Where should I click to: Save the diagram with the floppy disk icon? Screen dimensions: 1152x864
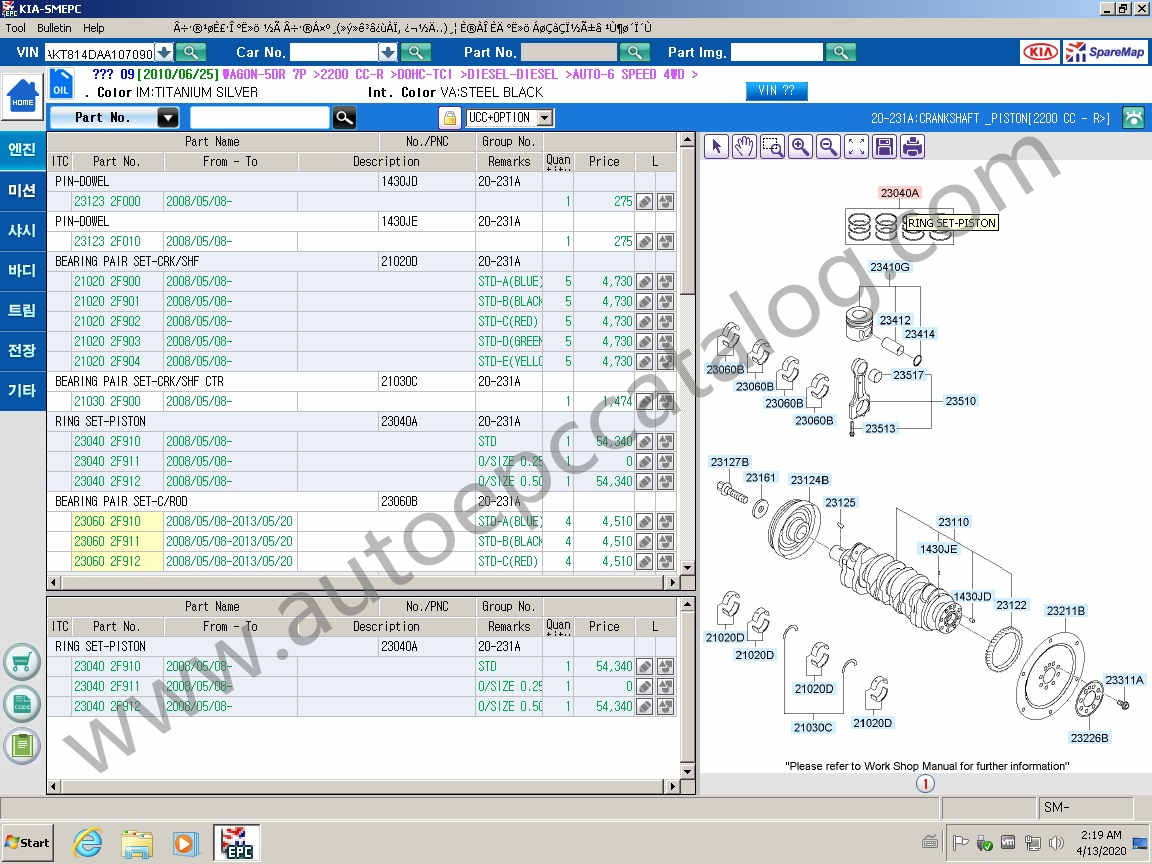point(885,147)
